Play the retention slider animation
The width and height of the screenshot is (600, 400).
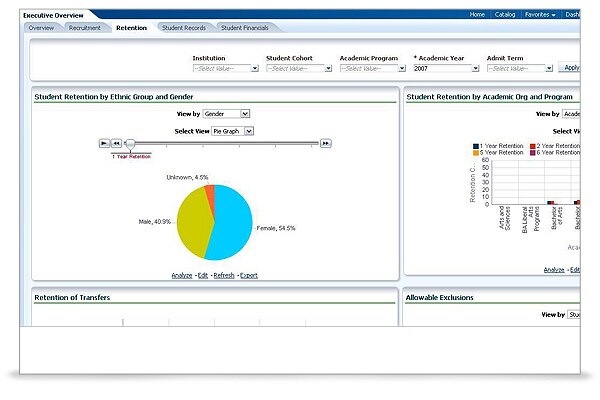pos(104,143)
